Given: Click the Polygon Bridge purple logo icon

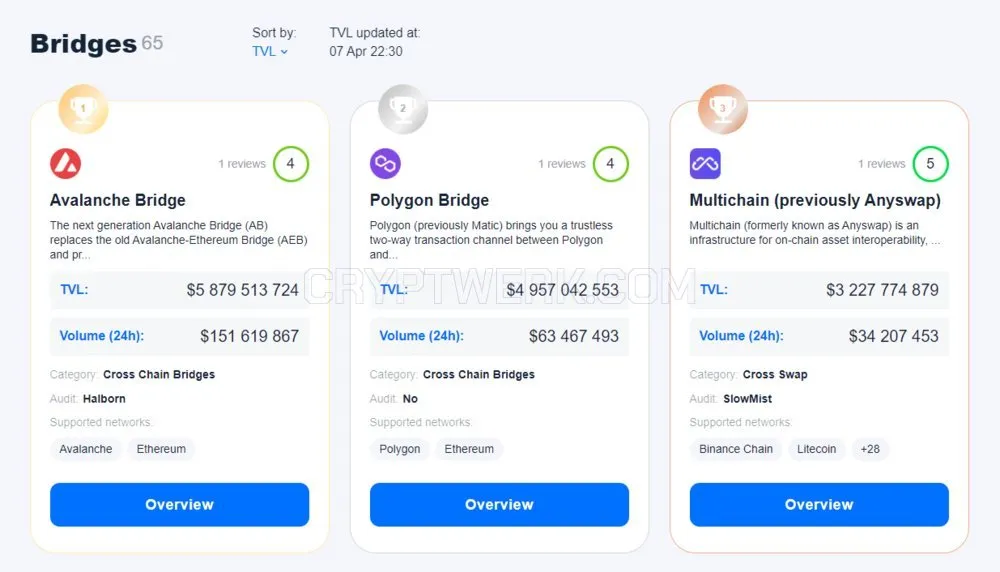Looking at the screenshot, I should click(385, 164).
